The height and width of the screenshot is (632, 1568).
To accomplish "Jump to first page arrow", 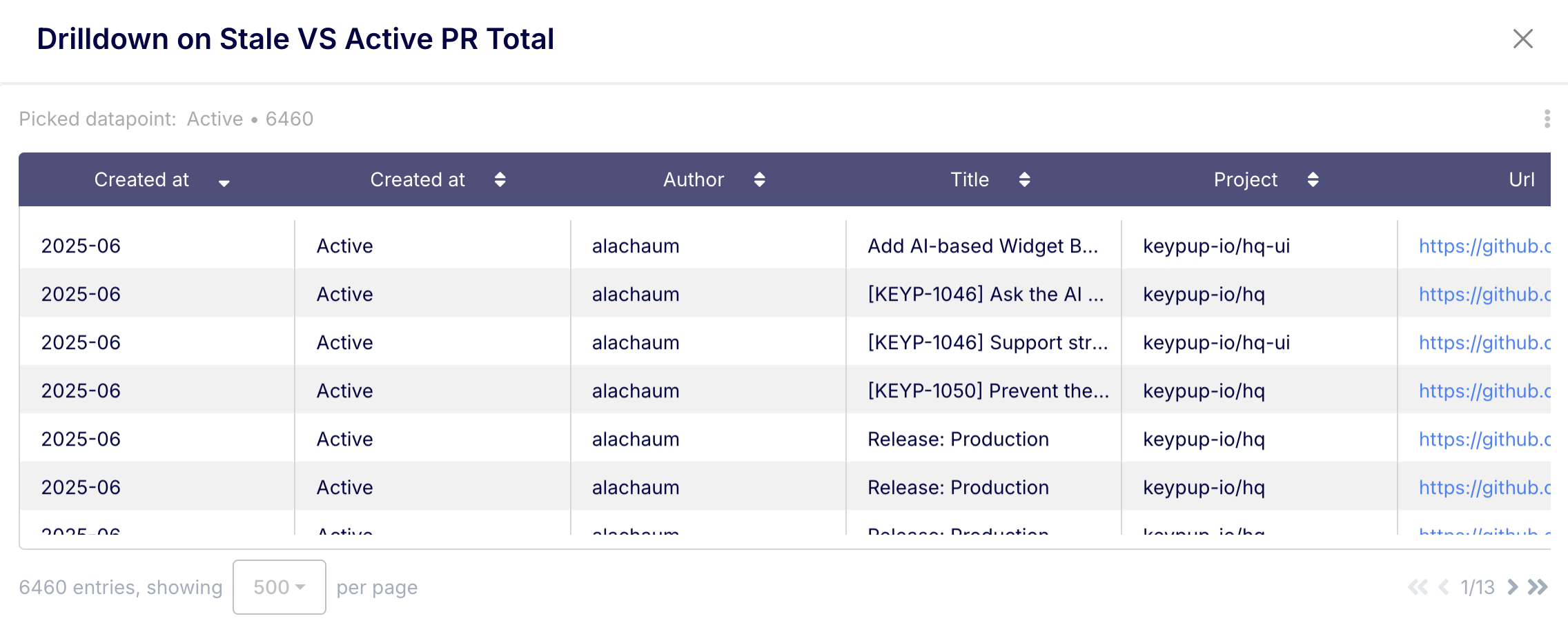I will click(1418, 587).
